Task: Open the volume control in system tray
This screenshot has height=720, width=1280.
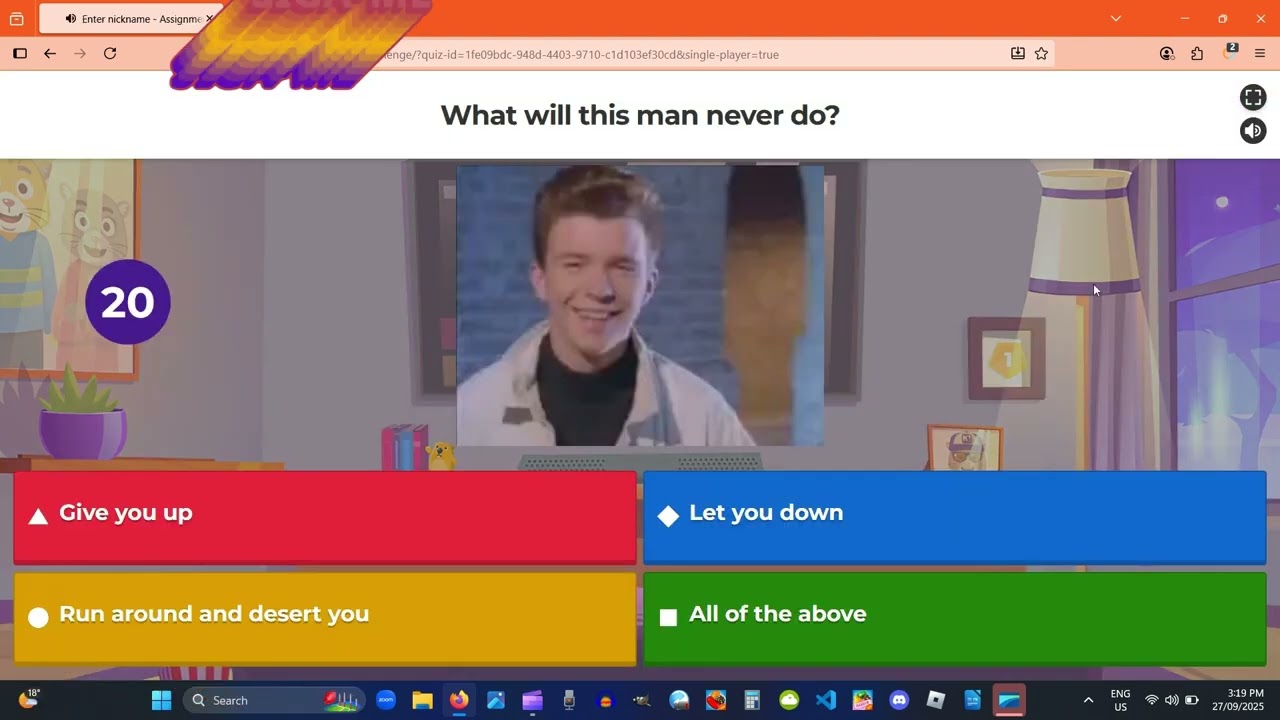Action: [1171, 700]
